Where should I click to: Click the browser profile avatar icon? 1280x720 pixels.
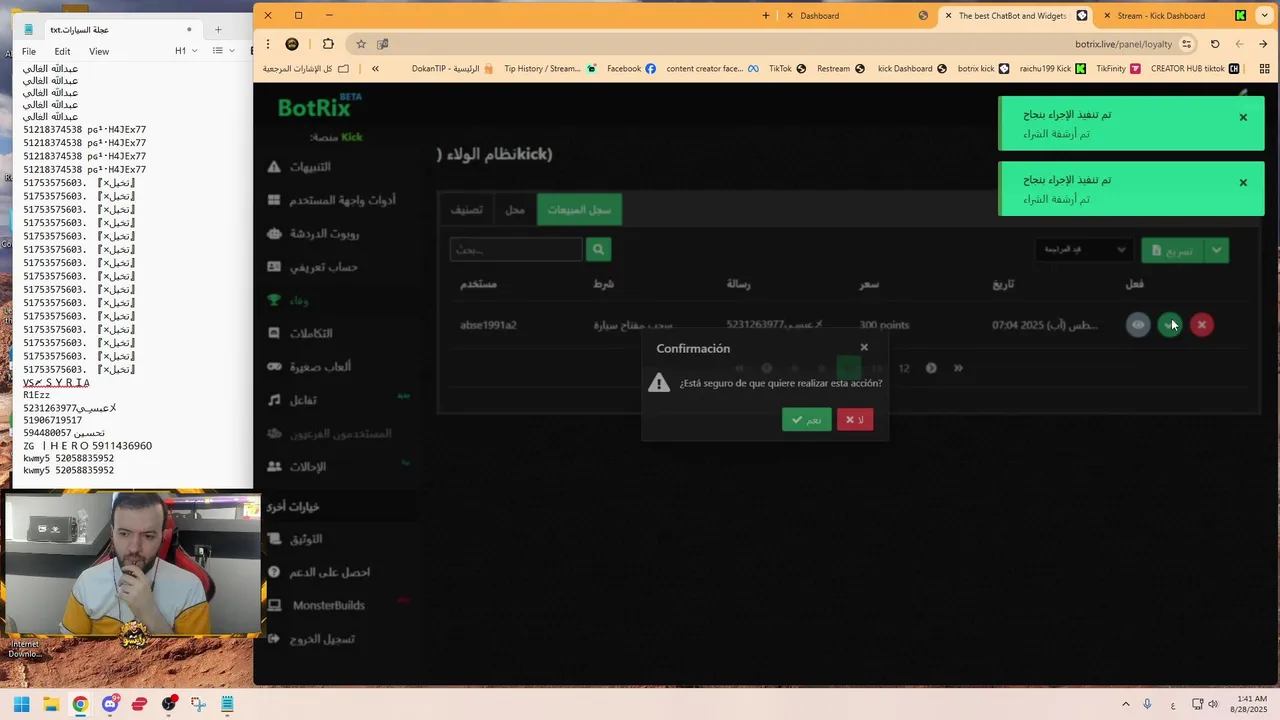click(x=292, y=44)
